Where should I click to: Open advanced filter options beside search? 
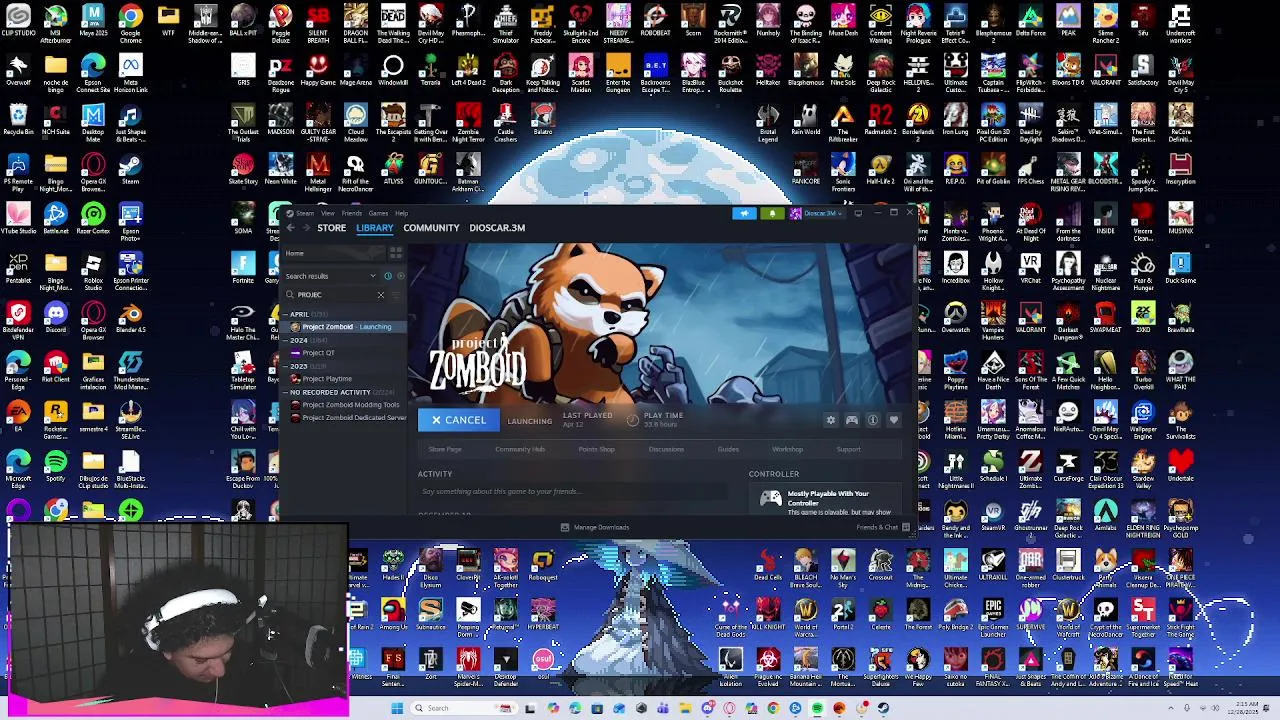(x=396, y=294)
